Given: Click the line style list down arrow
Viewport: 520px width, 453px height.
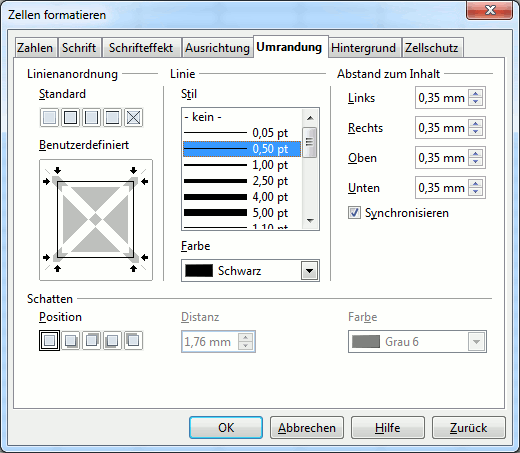Looking at the screenshot, I should tap(310, 221).
